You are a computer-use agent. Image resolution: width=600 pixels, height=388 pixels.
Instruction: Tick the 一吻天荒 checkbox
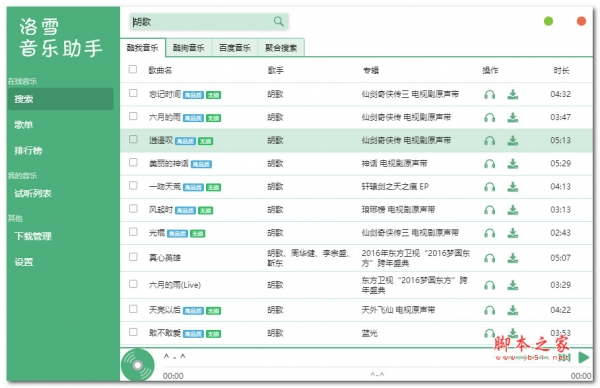coord(133,186)
